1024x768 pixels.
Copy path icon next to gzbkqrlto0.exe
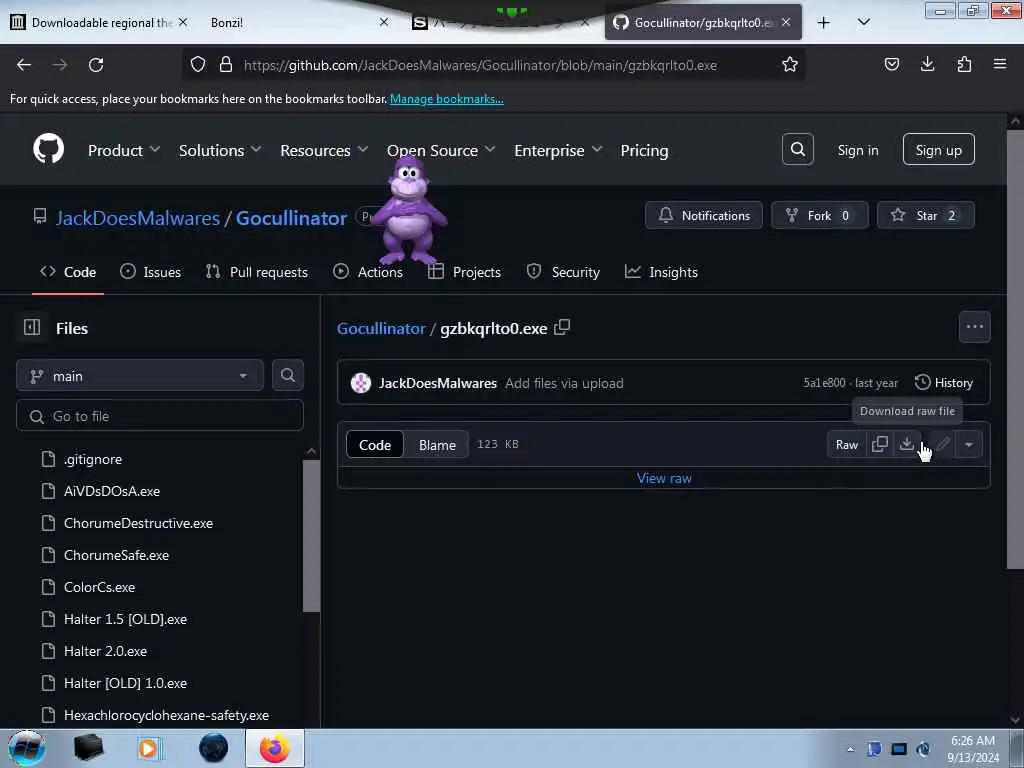pos(562,327)
